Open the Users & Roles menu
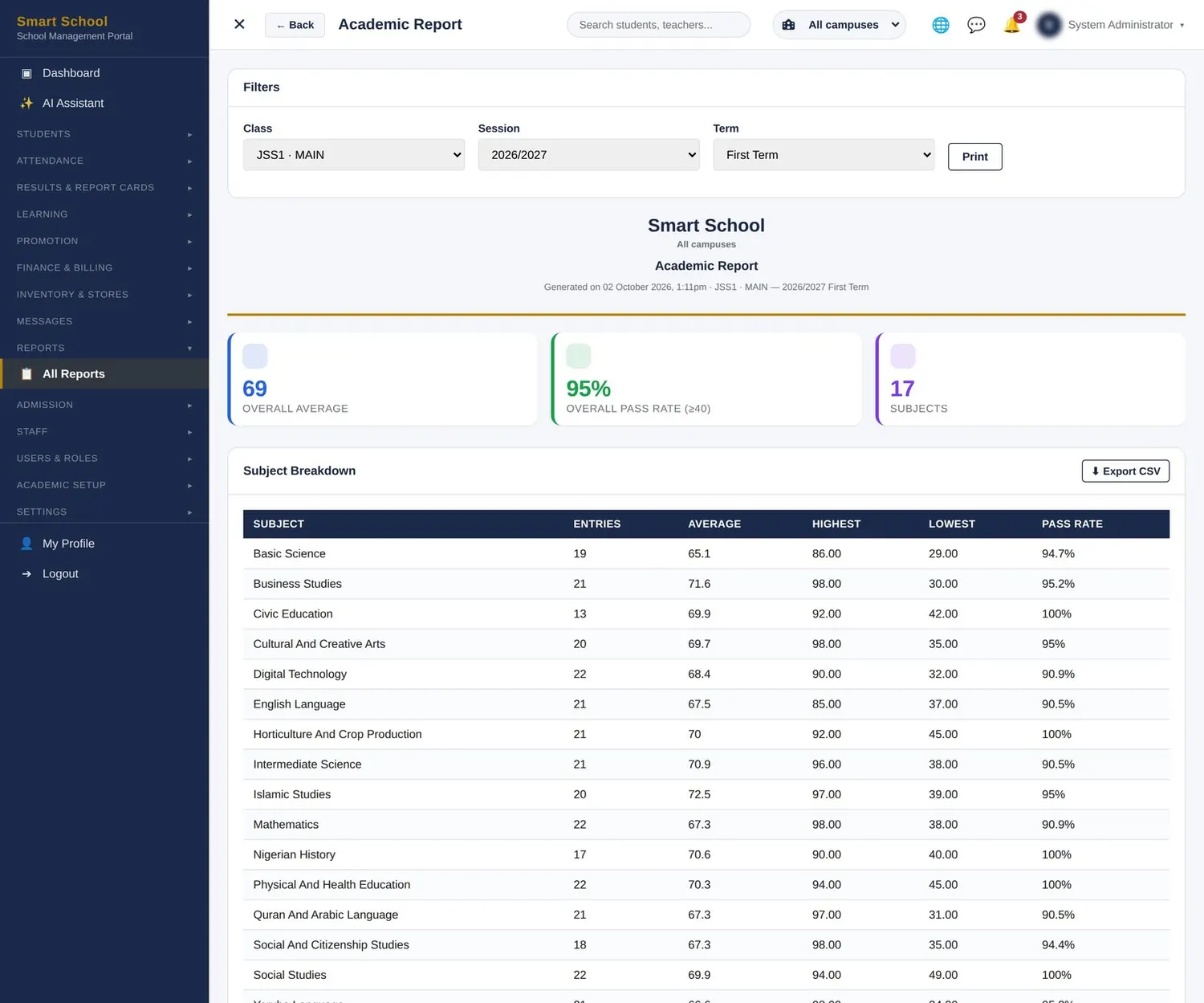 (104, 459)
